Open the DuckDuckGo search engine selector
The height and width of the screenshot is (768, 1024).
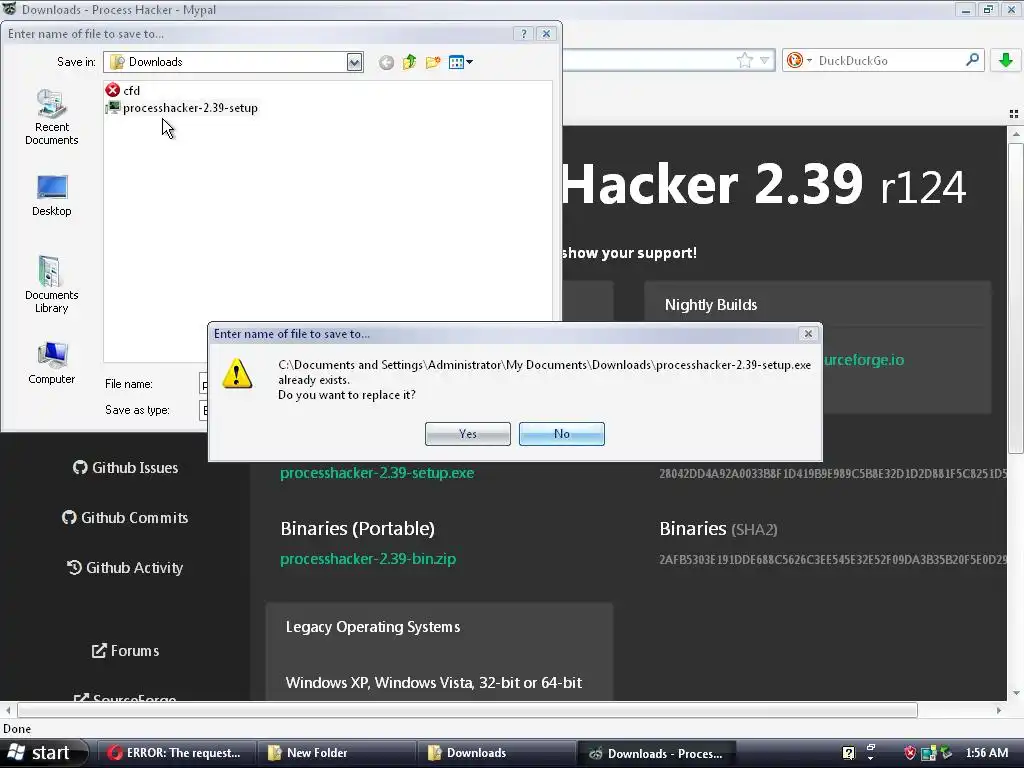[x=799, y=61]
